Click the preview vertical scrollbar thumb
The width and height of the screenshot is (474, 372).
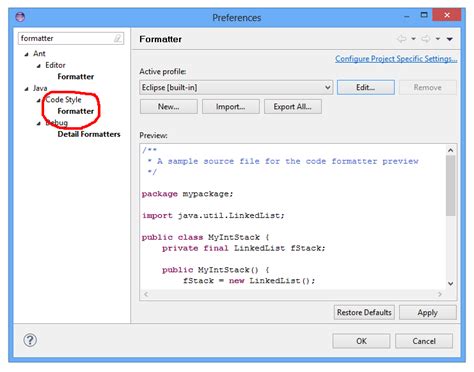pos(450,186)
